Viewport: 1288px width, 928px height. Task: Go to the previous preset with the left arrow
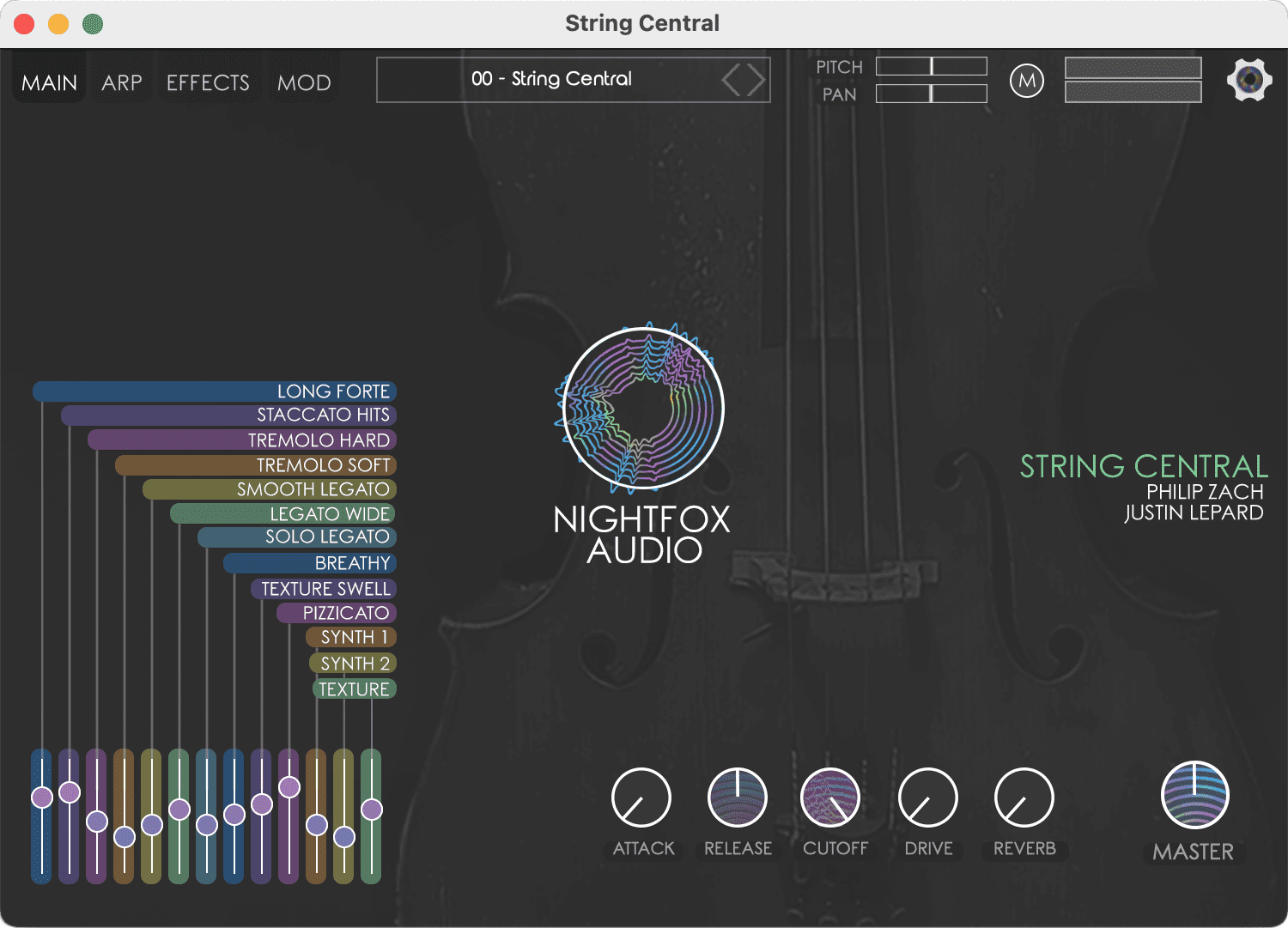(732, 80)
